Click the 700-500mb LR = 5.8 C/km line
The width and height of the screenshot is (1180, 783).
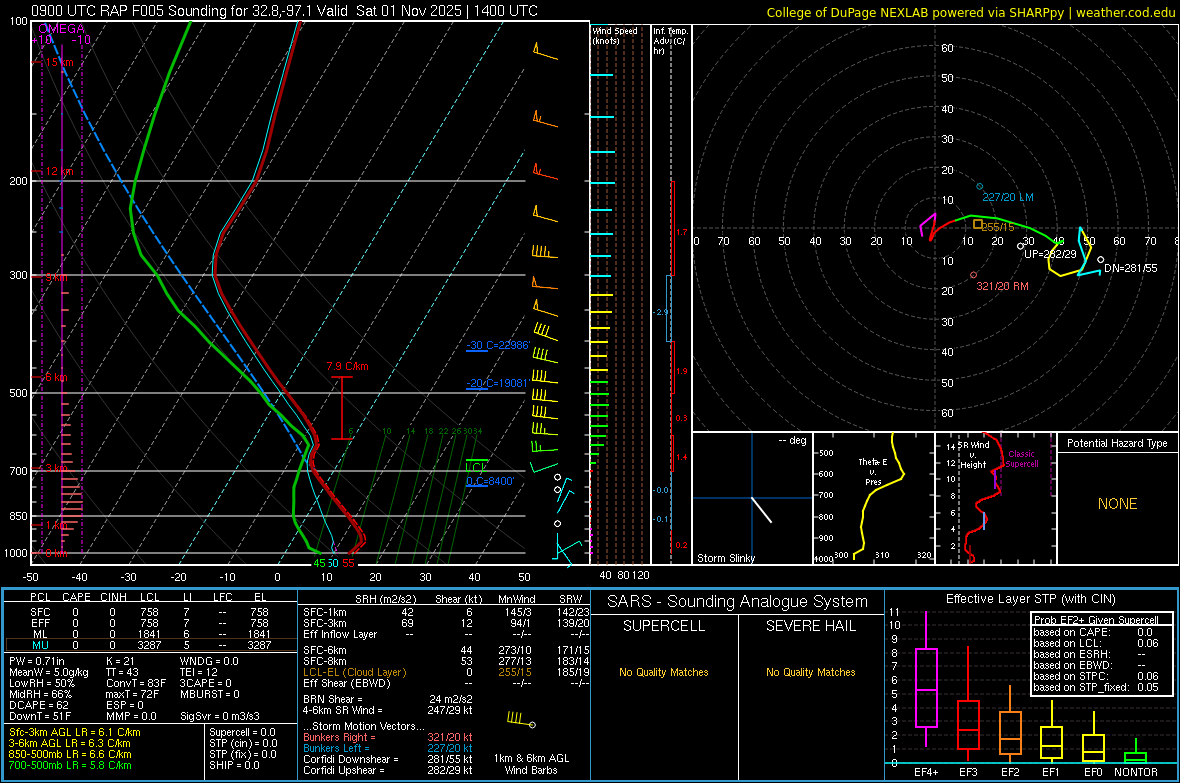[69, 765]
